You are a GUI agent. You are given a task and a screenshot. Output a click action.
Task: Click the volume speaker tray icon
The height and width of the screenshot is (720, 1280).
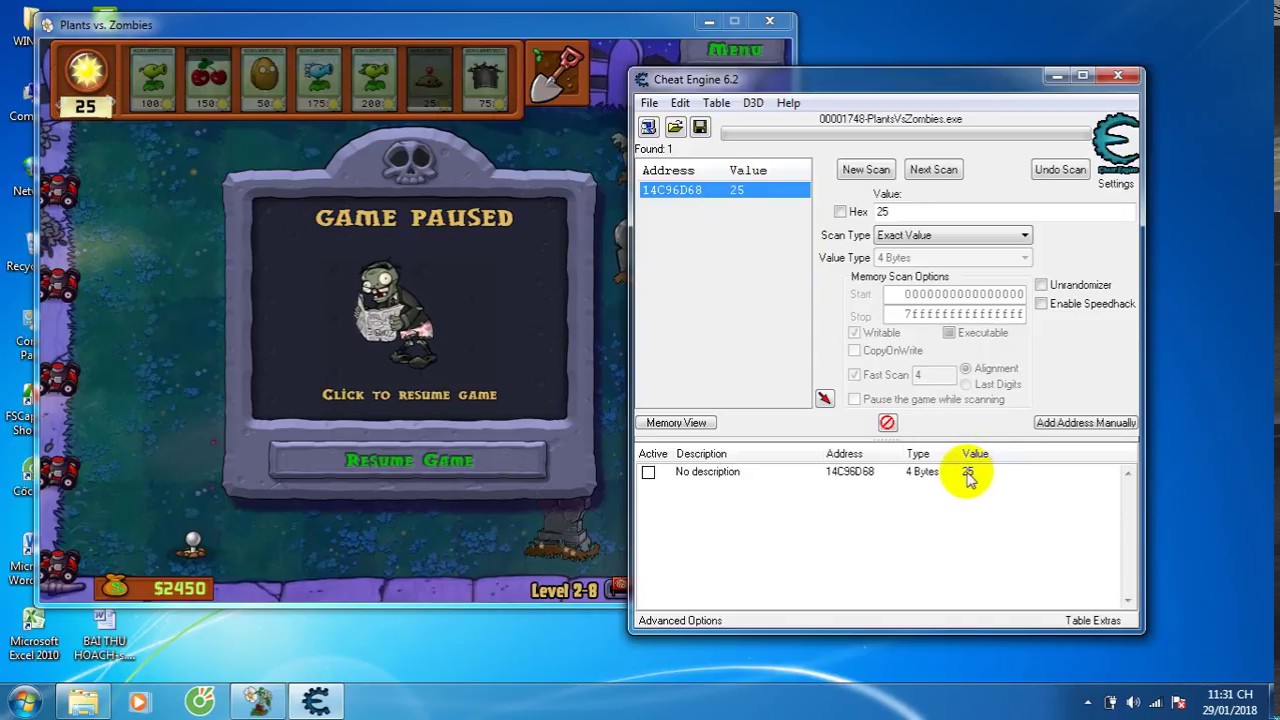tap(1132, 702)
